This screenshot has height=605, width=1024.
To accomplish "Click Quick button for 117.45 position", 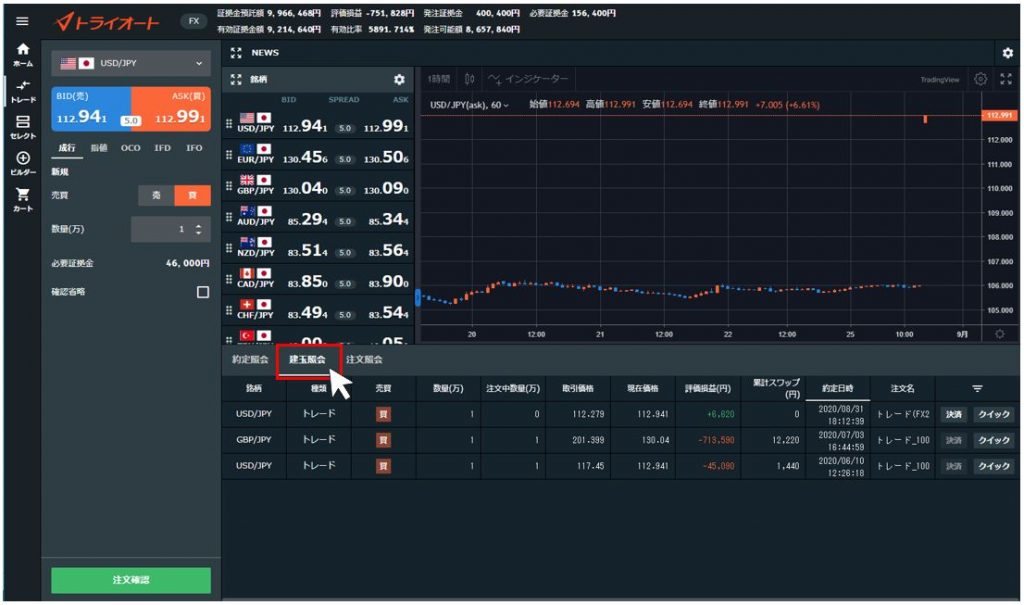I will pyautogui.click(x=994, y=466).
